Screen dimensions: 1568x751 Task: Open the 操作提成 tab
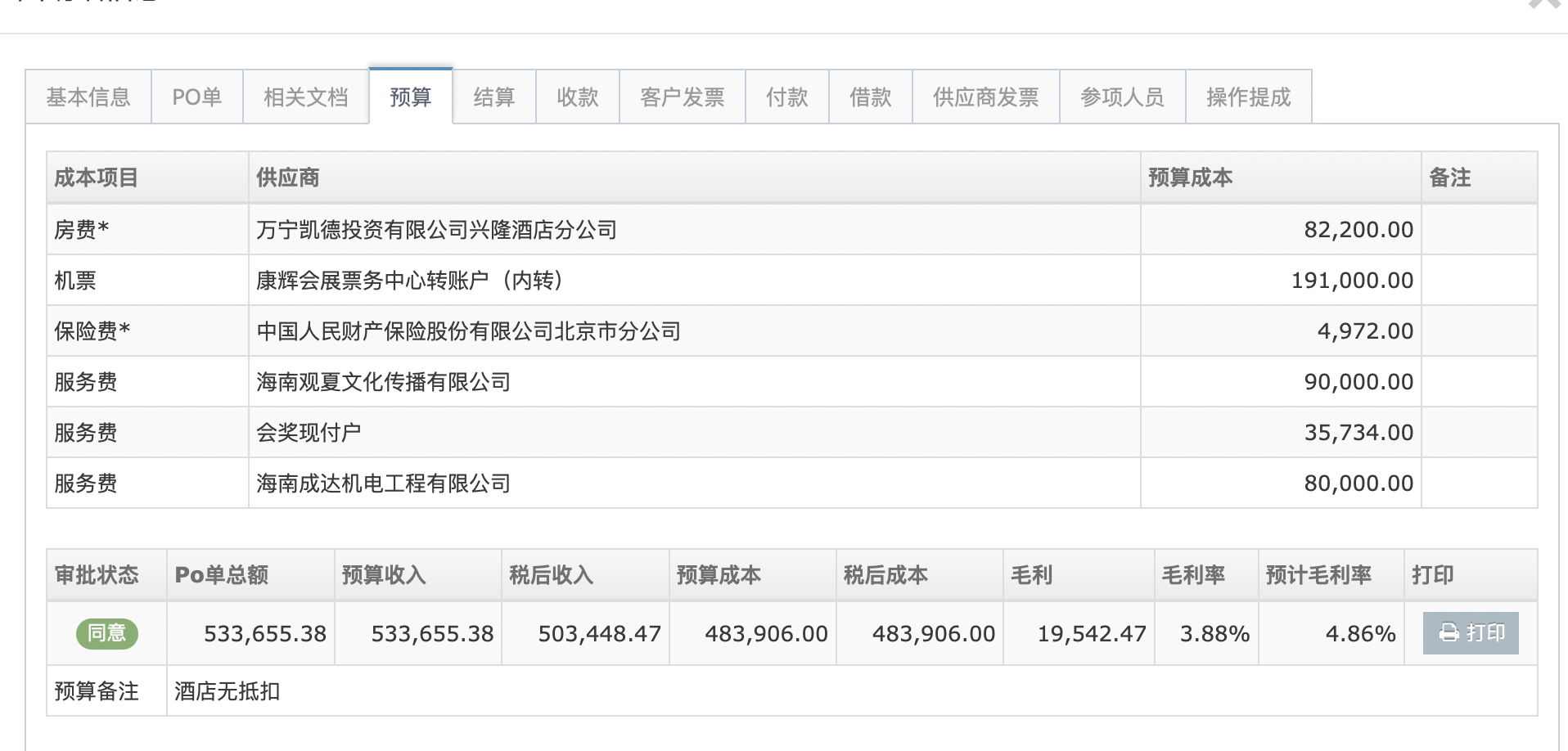click(1248, 97)
